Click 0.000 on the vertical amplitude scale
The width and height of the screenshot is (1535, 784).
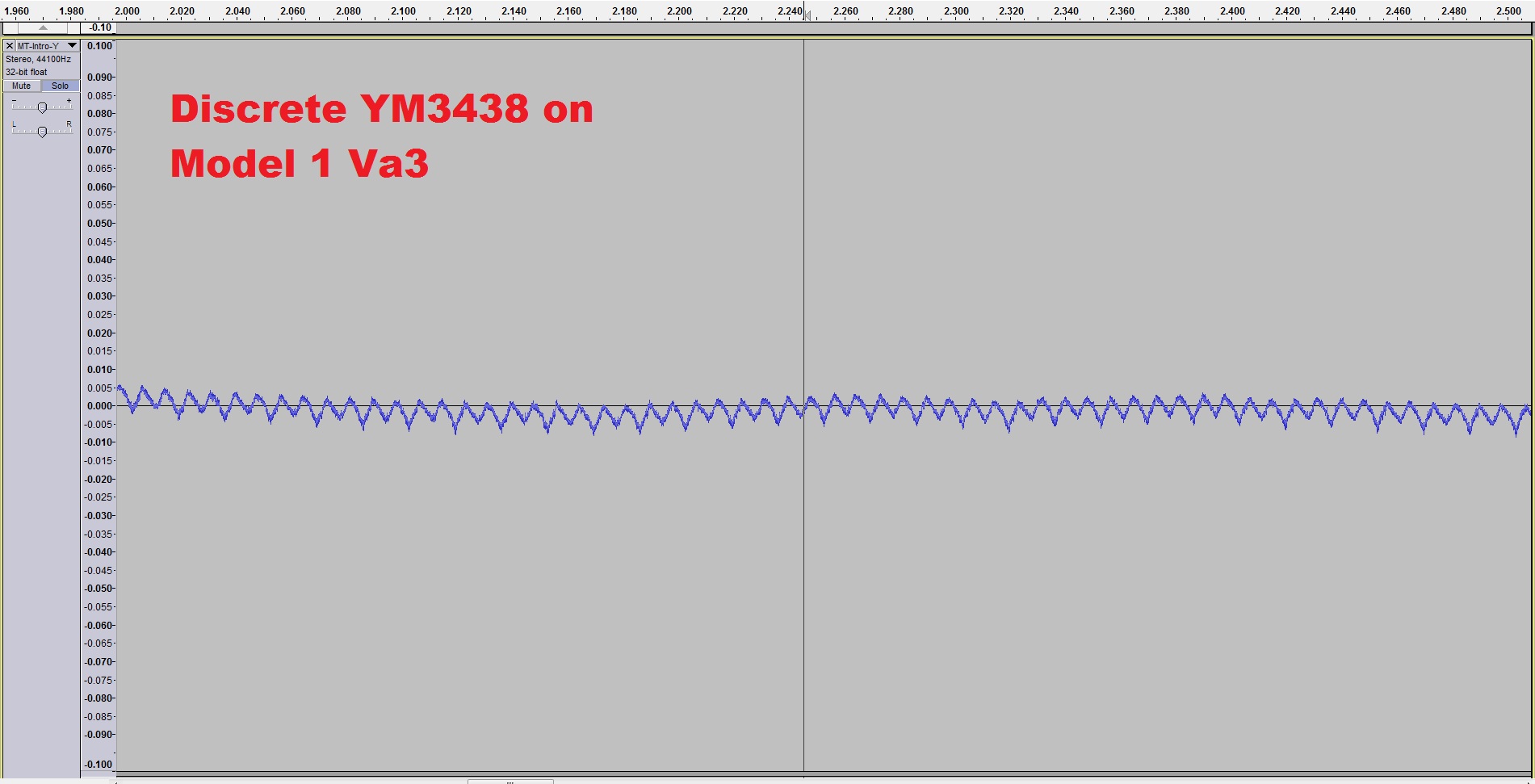100,406
